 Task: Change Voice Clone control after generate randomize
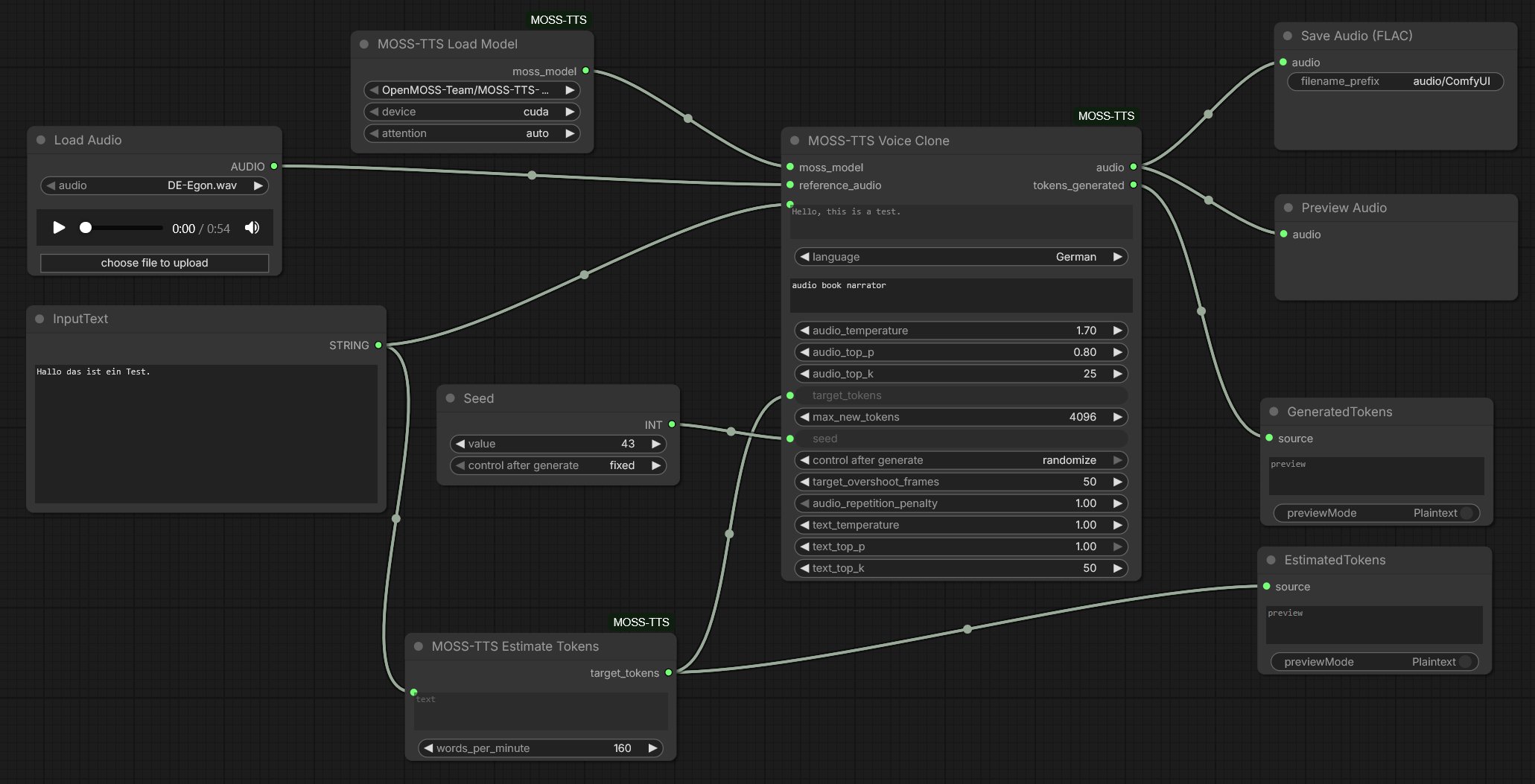[961, 460]
